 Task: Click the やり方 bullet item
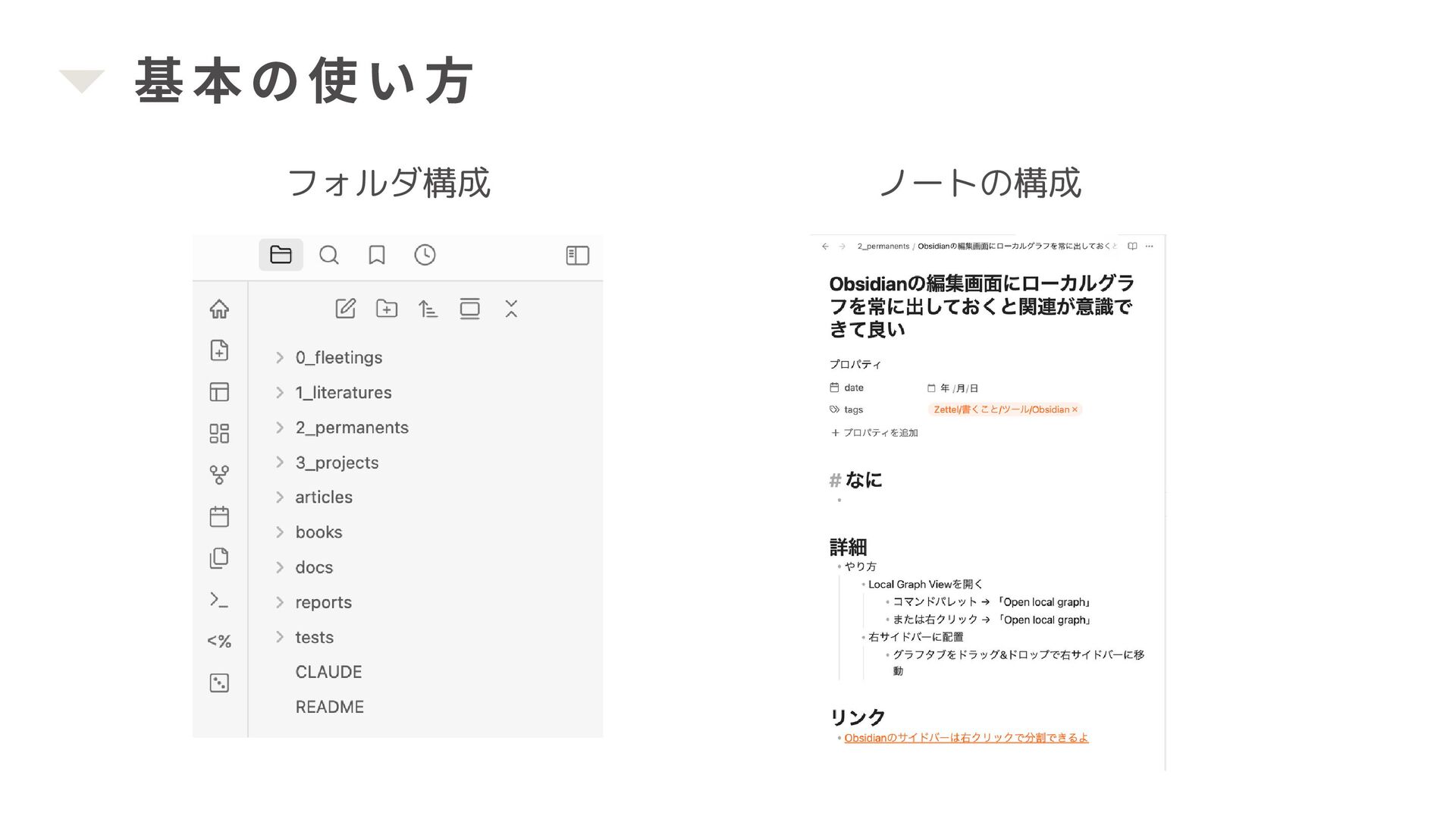click(x=861, y=566)
